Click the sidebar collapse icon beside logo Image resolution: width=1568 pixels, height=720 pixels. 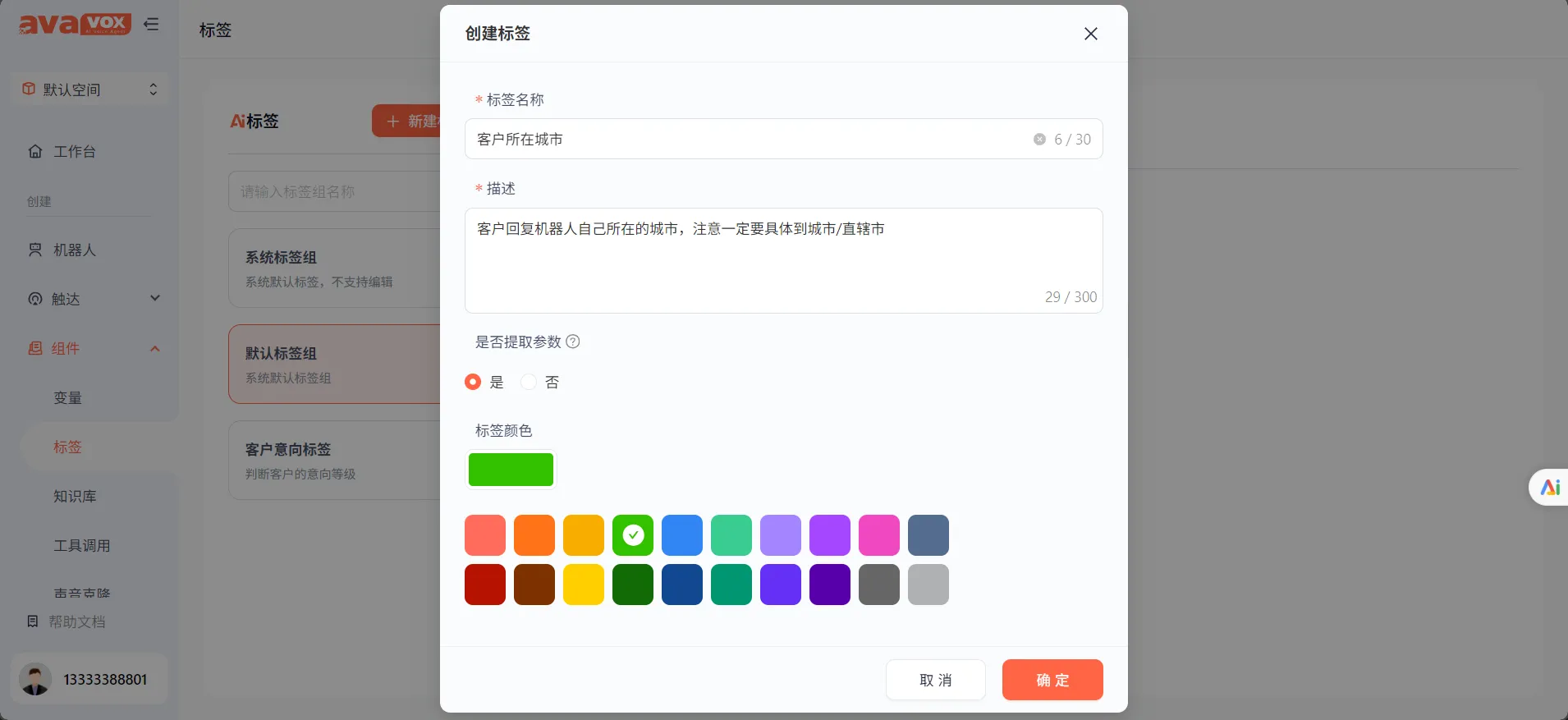pyautogui.click(x=151, y=25)
